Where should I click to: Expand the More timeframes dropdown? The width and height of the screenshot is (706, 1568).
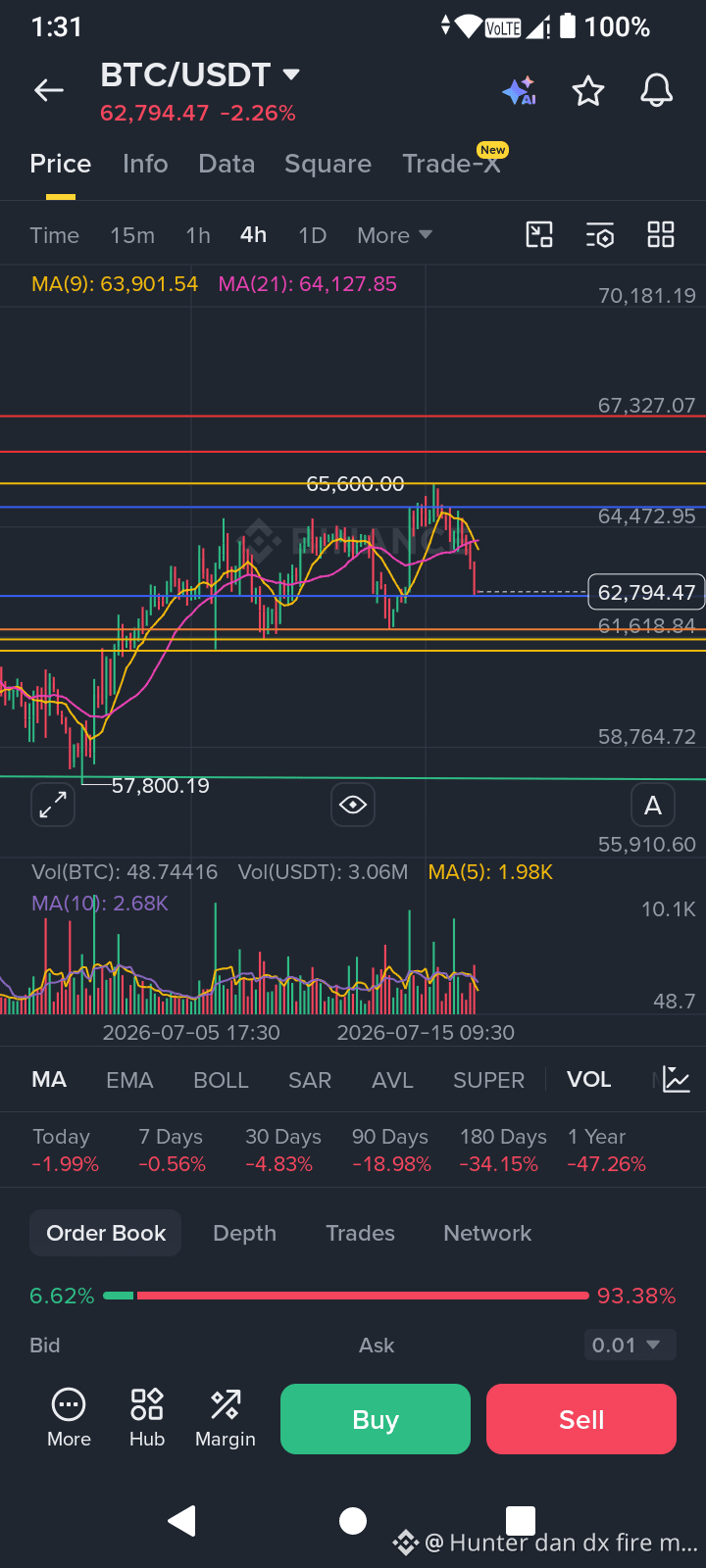(x=395, y=235)
